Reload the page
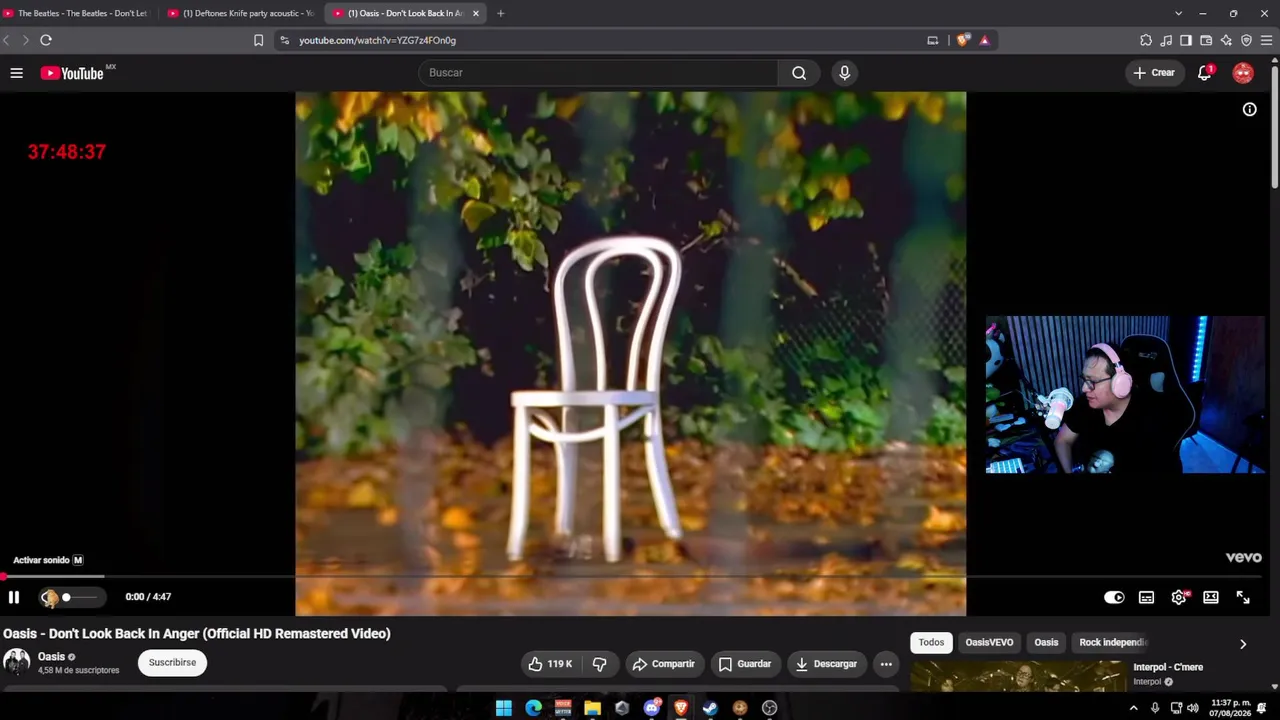1280x720 pixels. pos(46,40)
